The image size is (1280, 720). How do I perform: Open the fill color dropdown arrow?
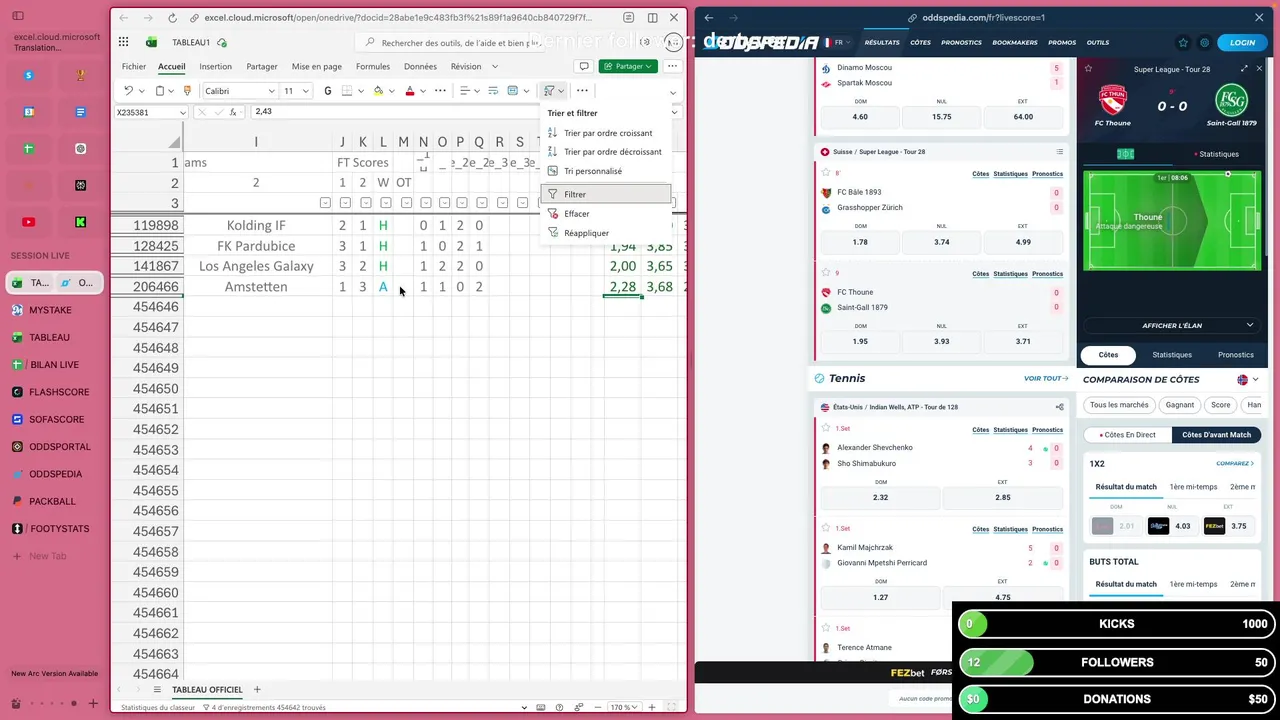[x=392, y=91]
